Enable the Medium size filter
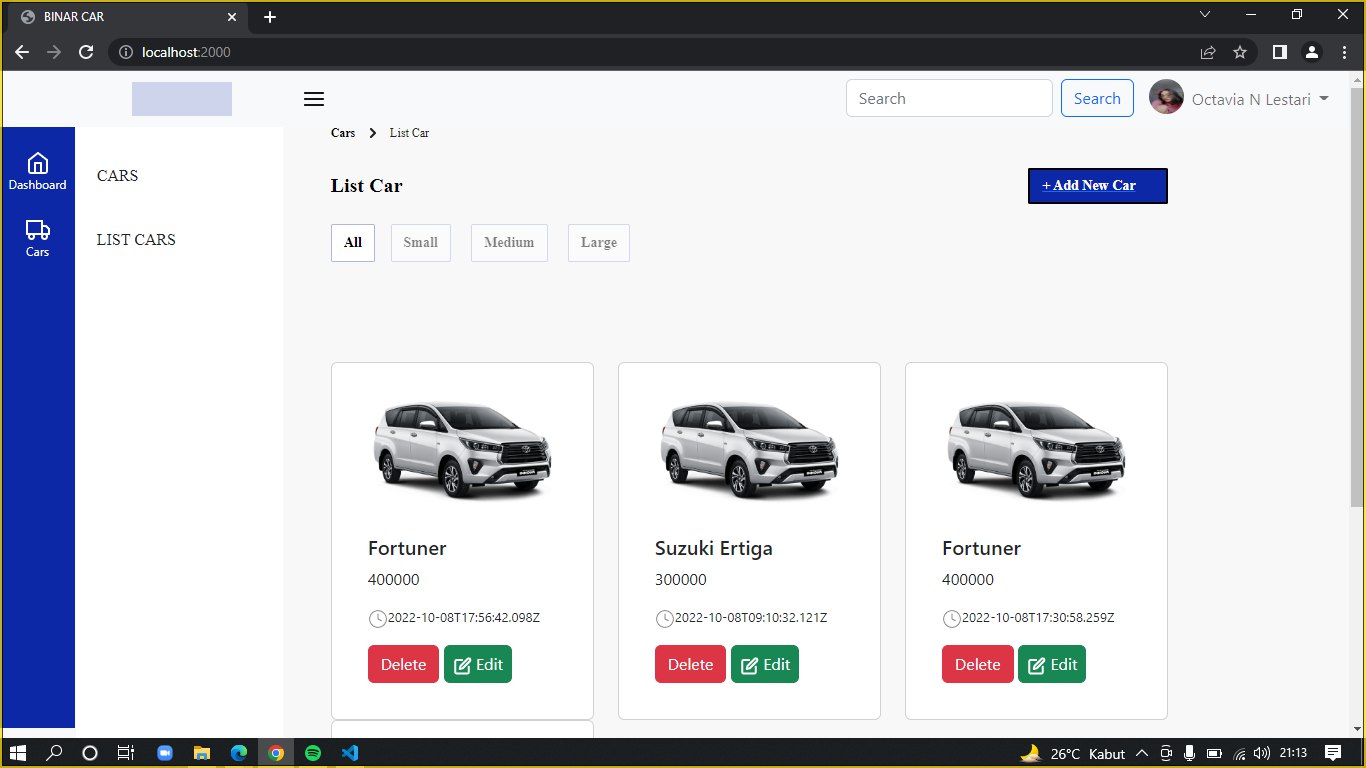This screenshot has width=1366, height=768. (509, 242)
